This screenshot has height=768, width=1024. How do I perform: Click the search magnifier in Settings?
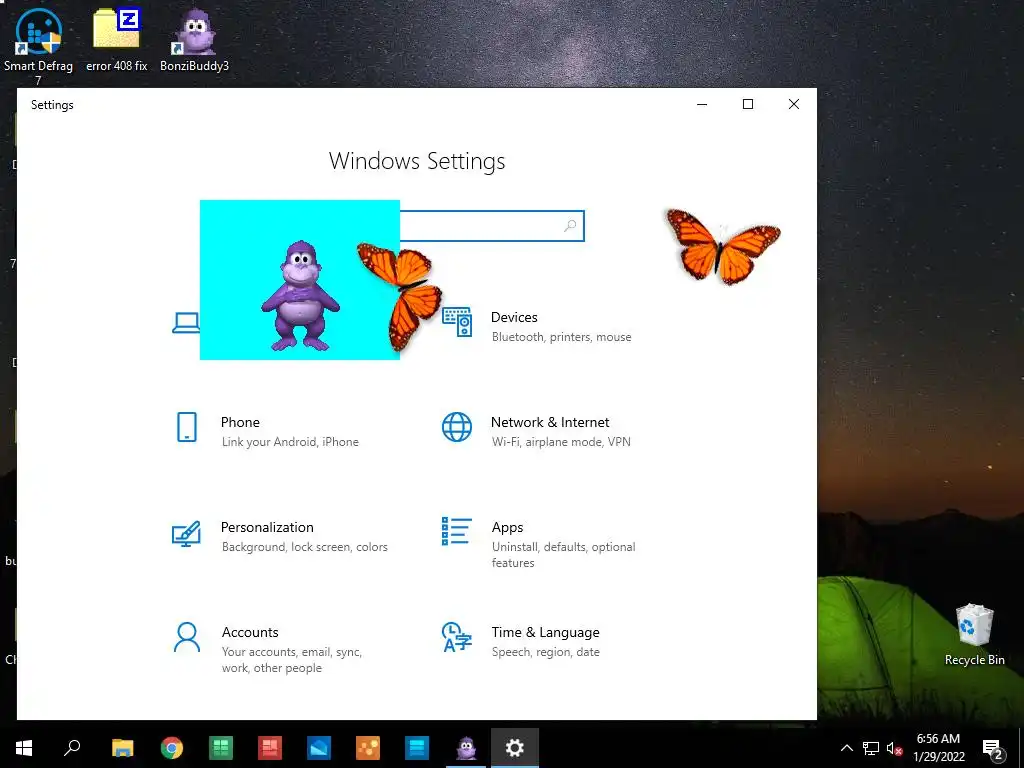point(569,226)
